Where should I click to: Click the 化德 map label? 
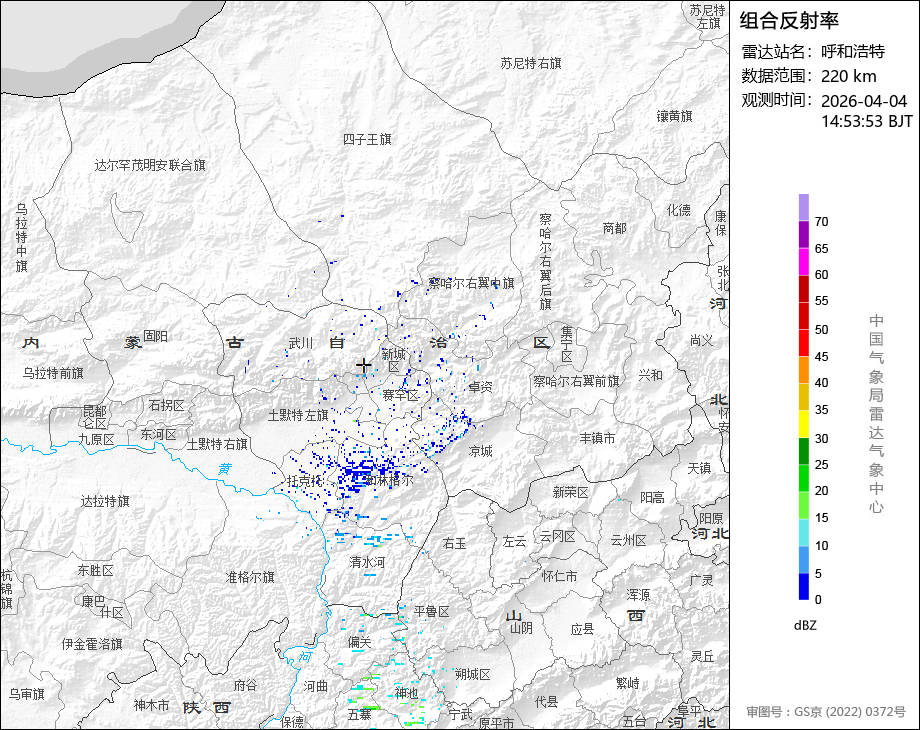(679, 210)
